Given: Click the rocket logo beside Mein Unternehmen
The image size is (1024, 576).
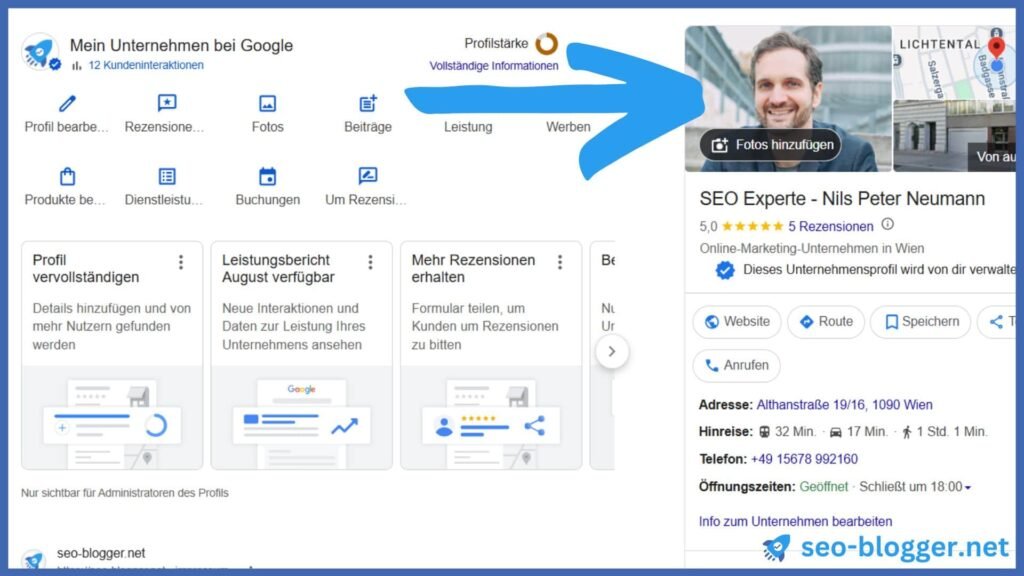Looking at the screenshot, I should [x=40, y=52].
